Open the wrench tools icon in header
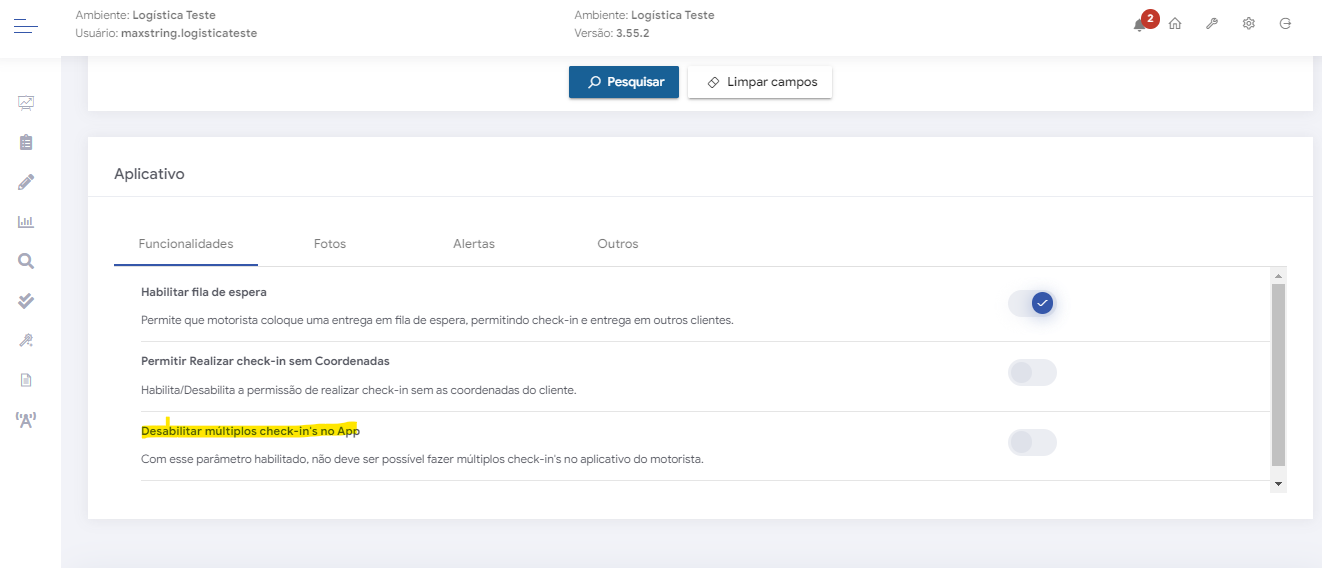 coord(1212,24)
